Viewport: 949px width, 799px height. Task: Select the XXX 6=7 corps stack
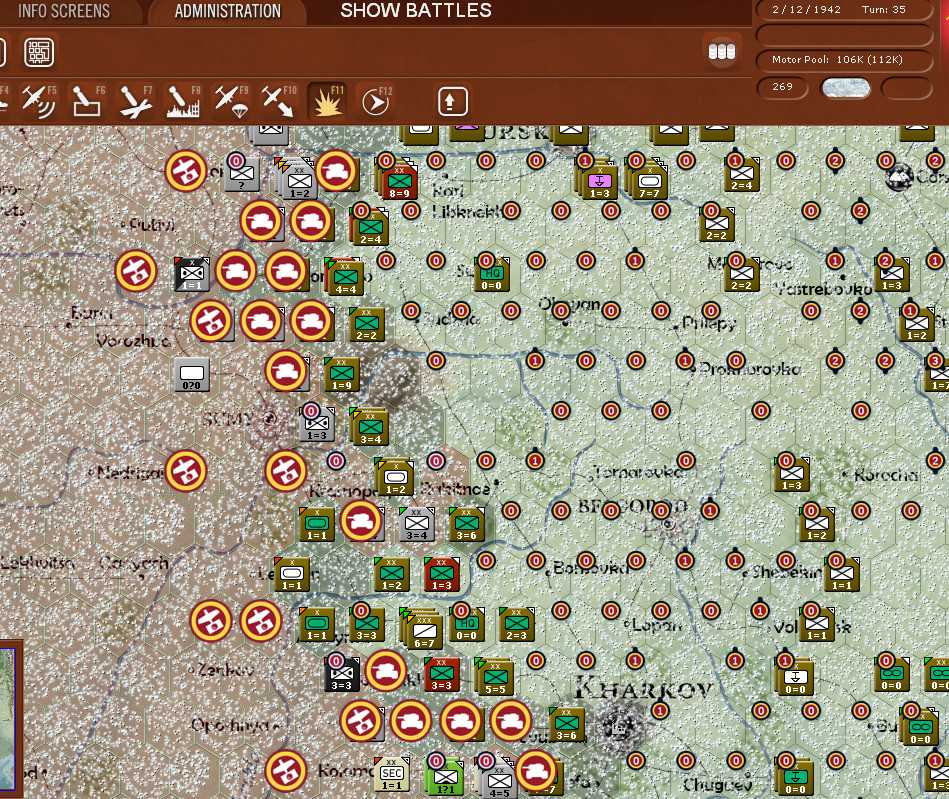pyautogui.click(x=424, y=633)
